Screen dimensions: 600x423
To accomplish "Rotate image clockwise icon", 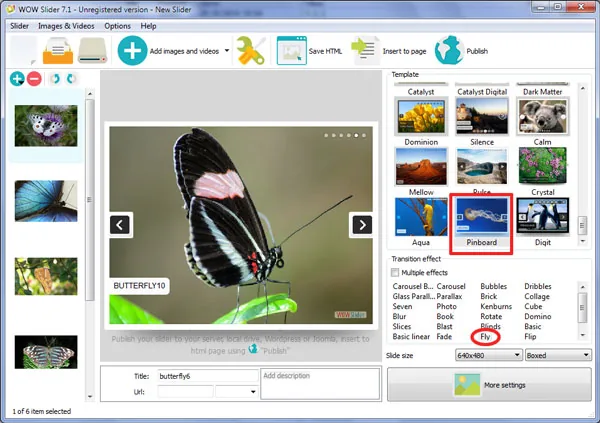I will point(71,79).
